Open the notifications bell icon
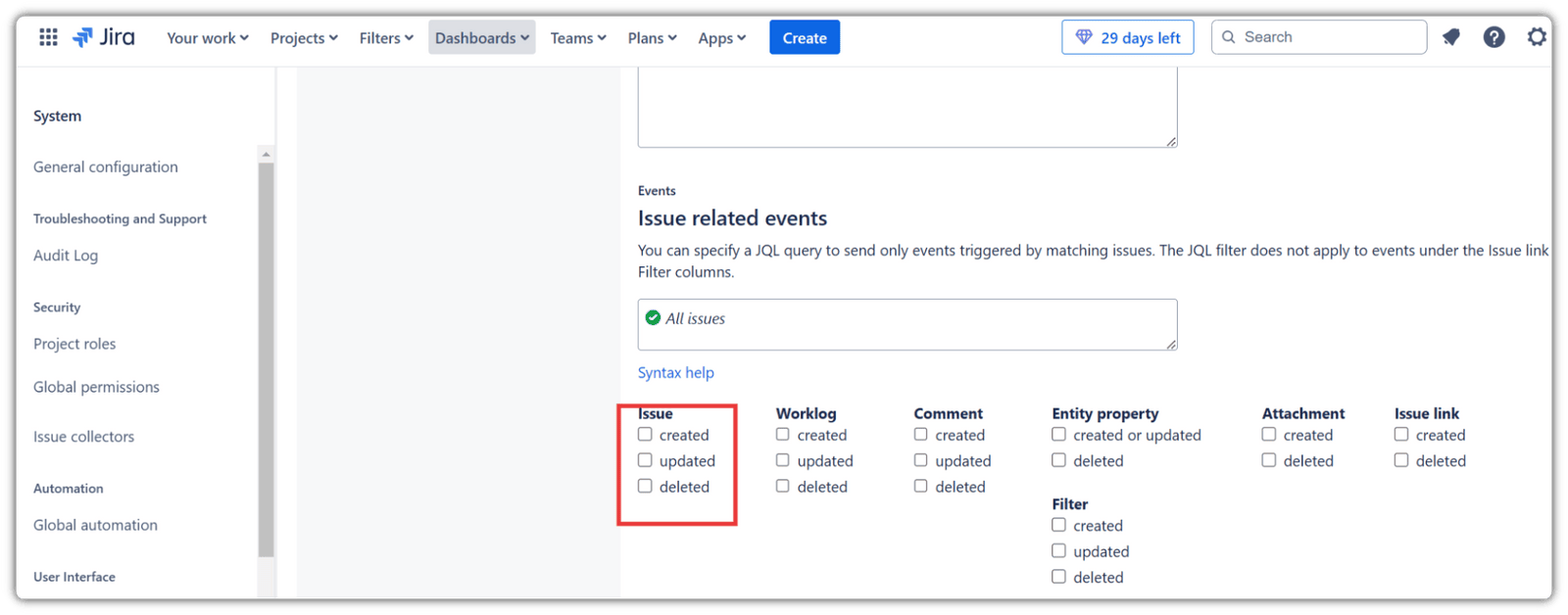 point(1451,37)
